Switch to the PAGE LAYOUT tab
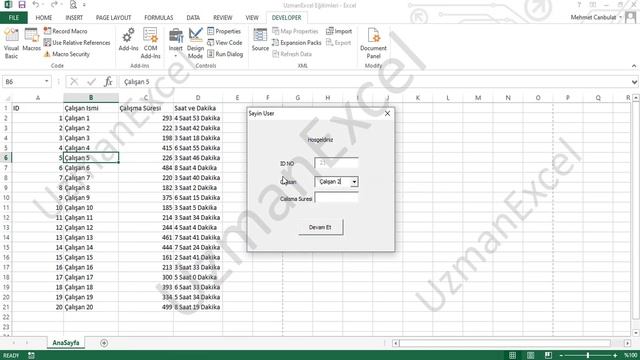 [x=113, y=18]
